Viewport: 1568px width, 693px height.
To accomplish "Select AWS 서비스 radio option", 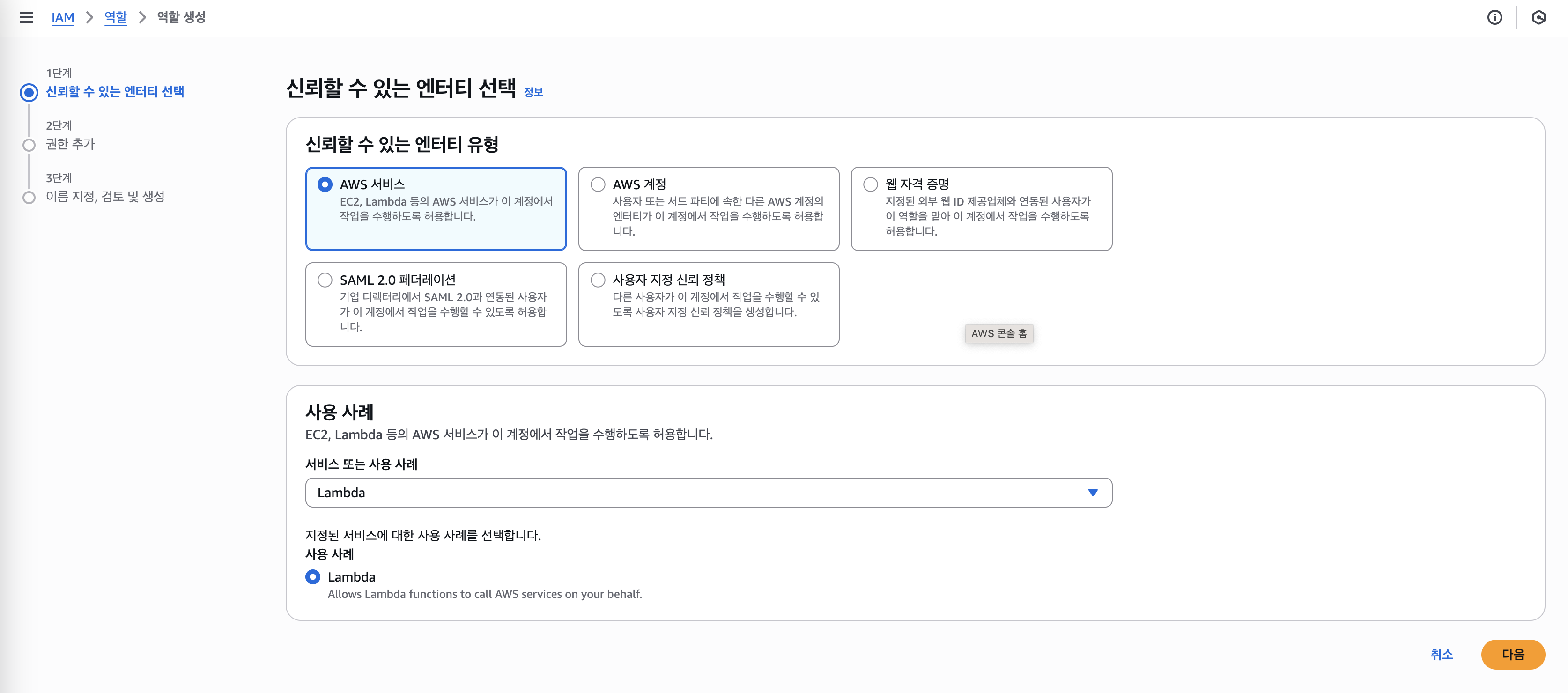I will (x=325, y=184).
